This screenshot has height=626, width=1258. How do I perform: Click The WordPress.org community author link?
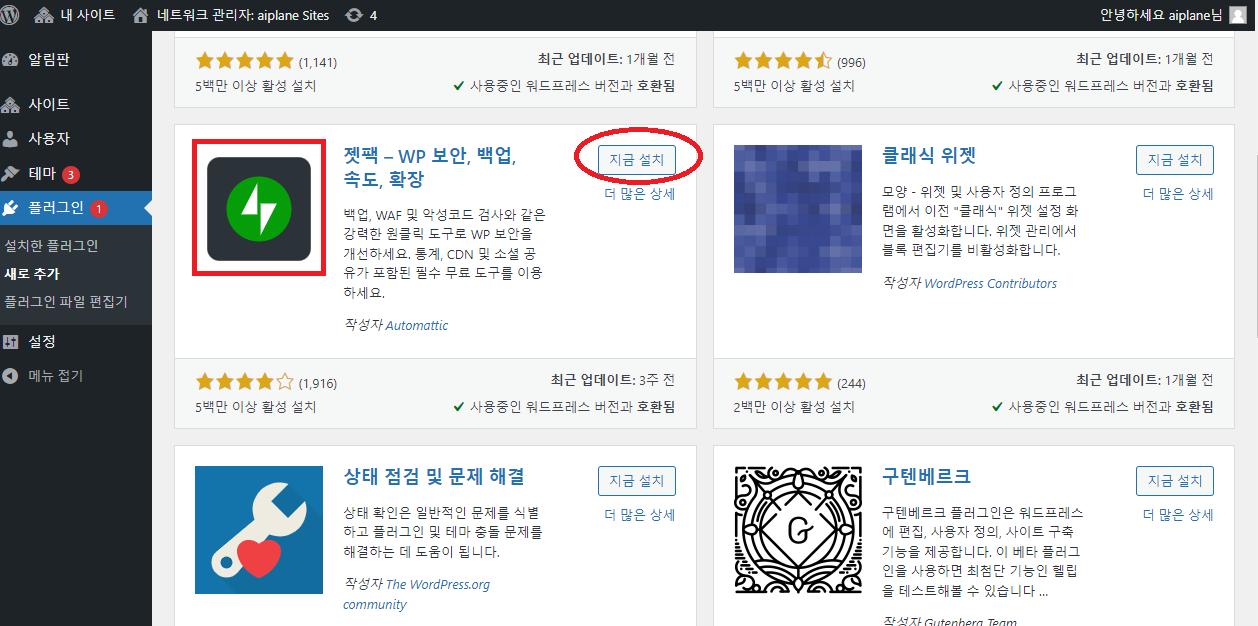point(416,594)
